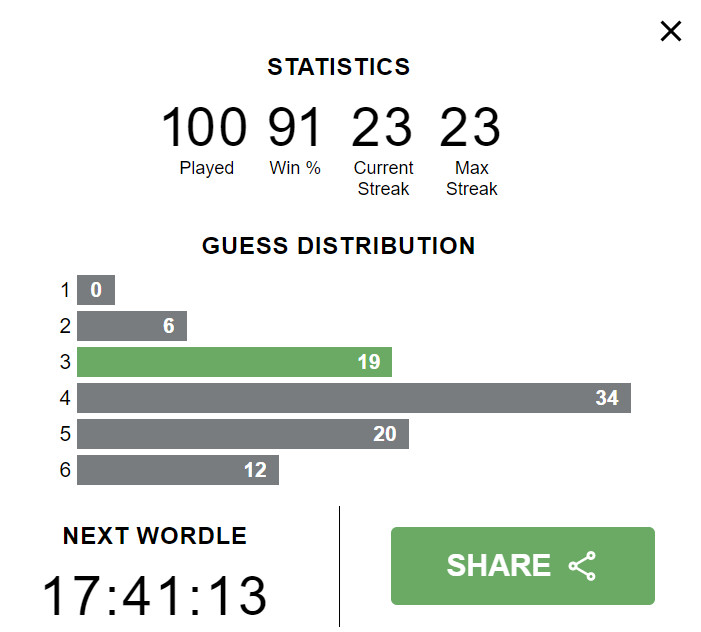Viewport: 701px width, 632px height.
Task: Click the Played count of 100
Action: click(x=204, y=128)
